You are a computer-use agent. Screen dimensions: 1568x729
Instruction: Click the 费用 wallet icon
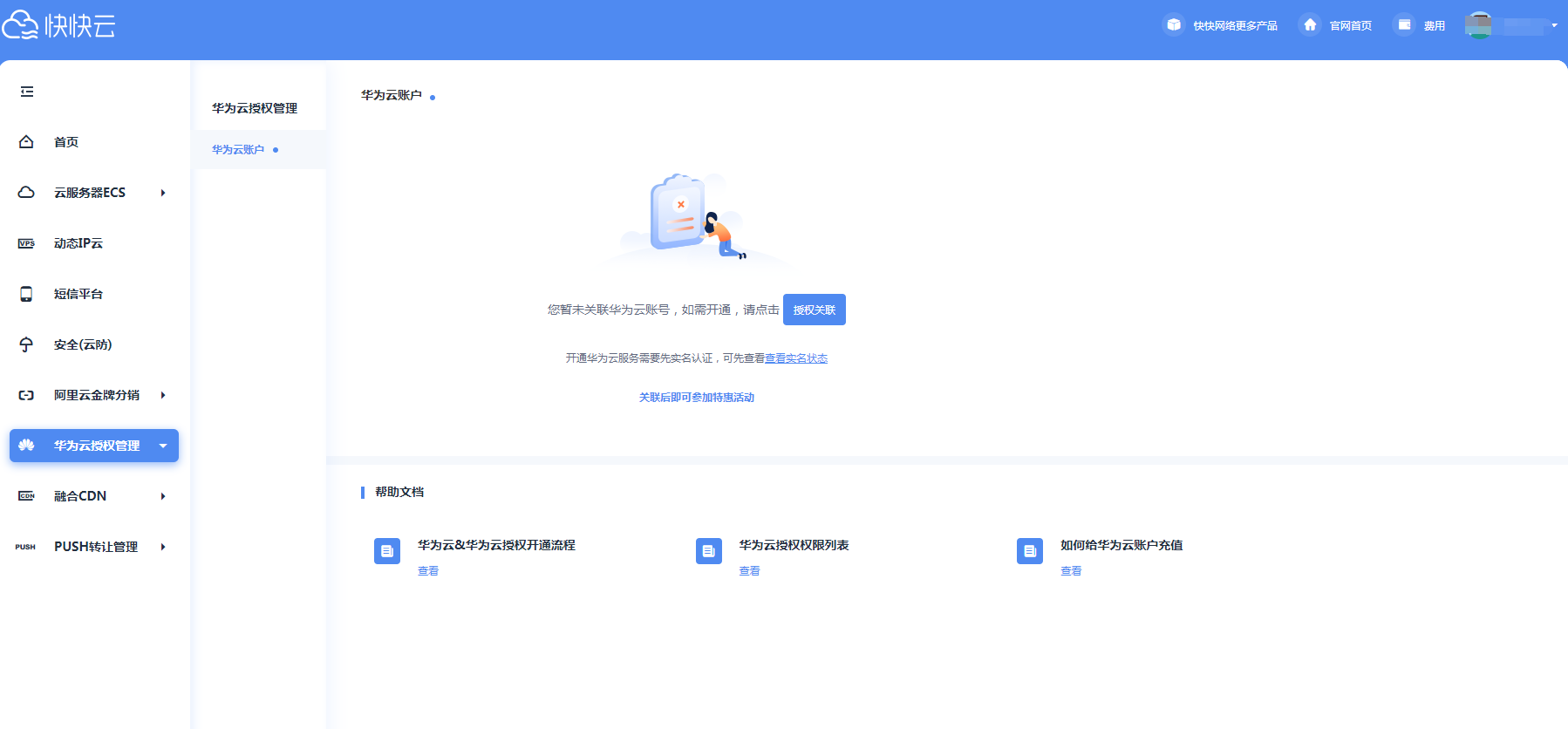[x=1404, y=25]
